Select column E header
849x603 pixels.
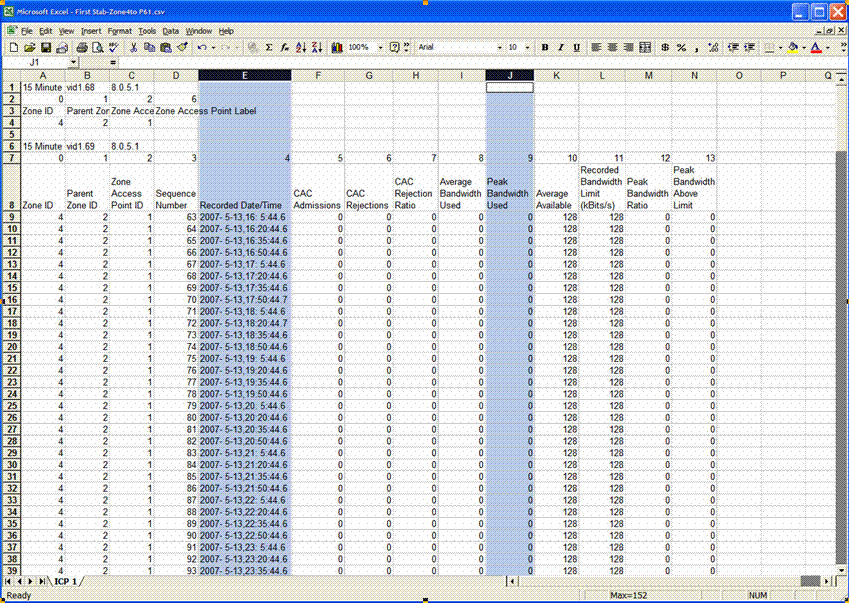[x=245, y=75]
